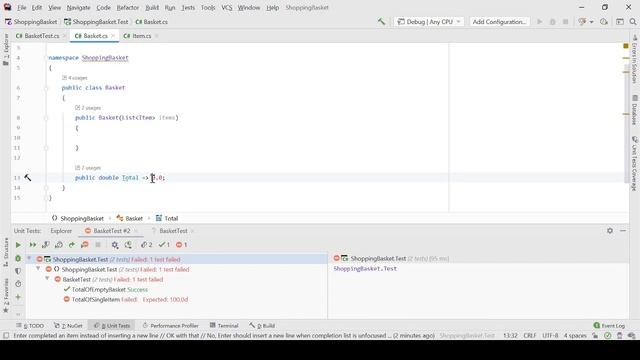Click Search Everywhere magnifier icon

(633, 22)
